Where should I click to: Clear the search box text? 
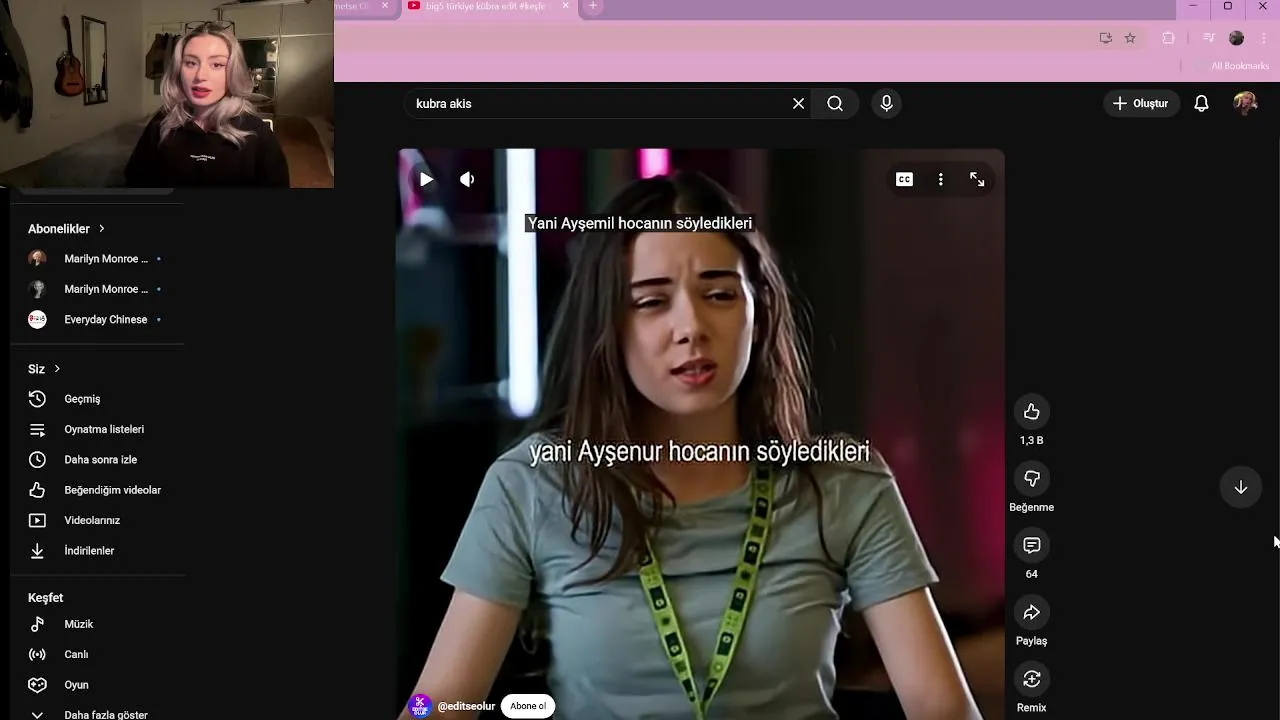click(x=798, y=104)
